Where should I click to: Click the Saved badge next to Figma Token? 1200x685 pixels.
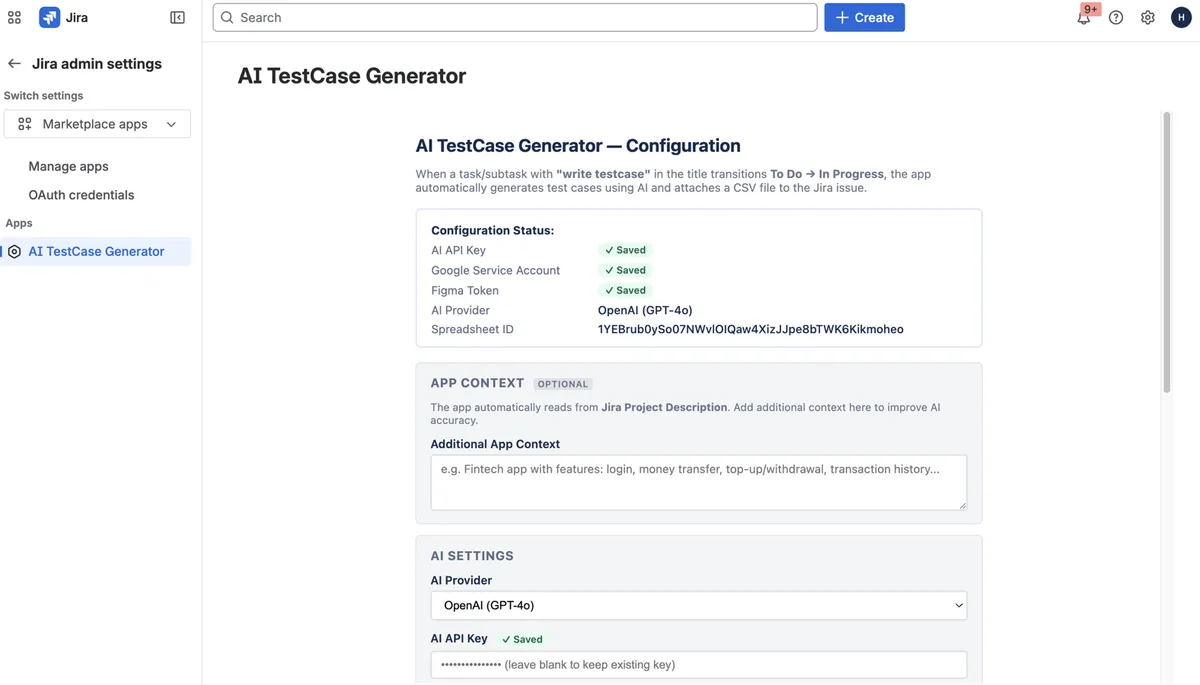(x=625, y=290)
